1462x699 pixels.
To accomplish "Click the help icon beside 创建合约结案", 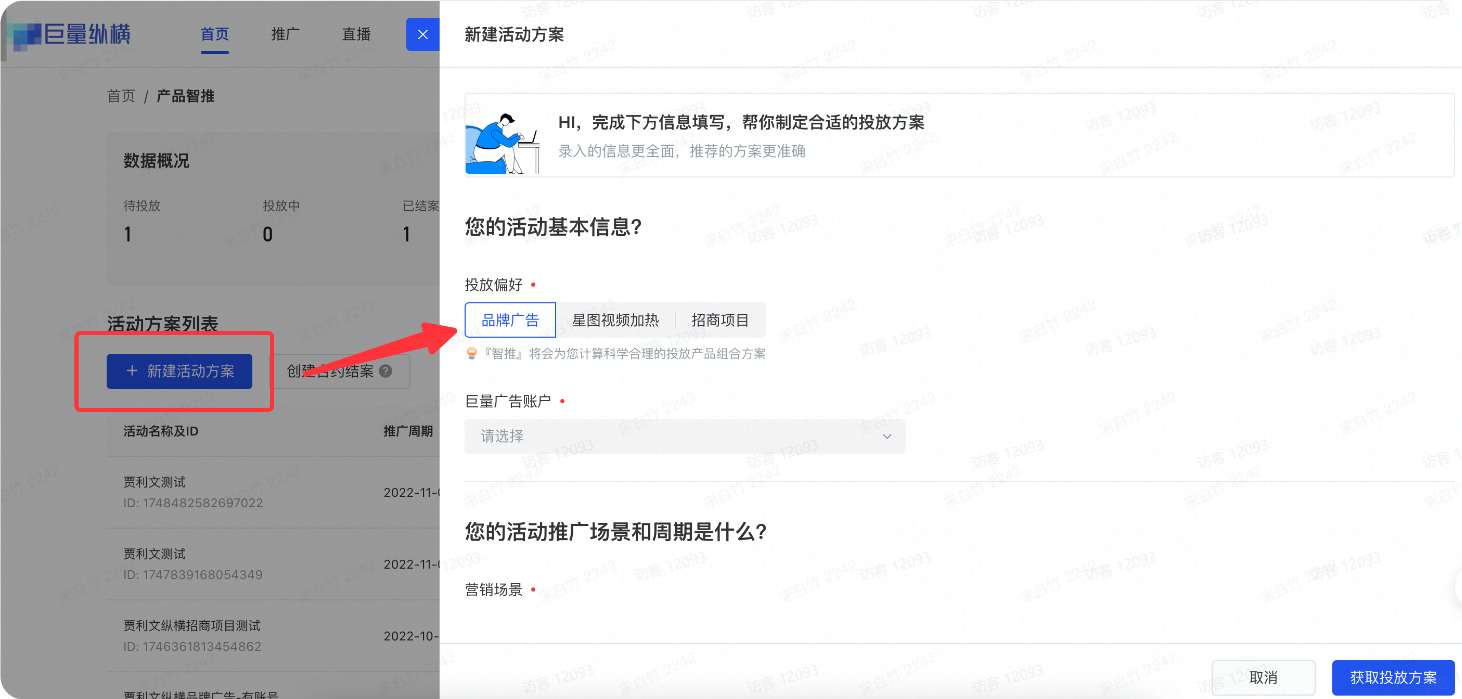I will 386,371.
